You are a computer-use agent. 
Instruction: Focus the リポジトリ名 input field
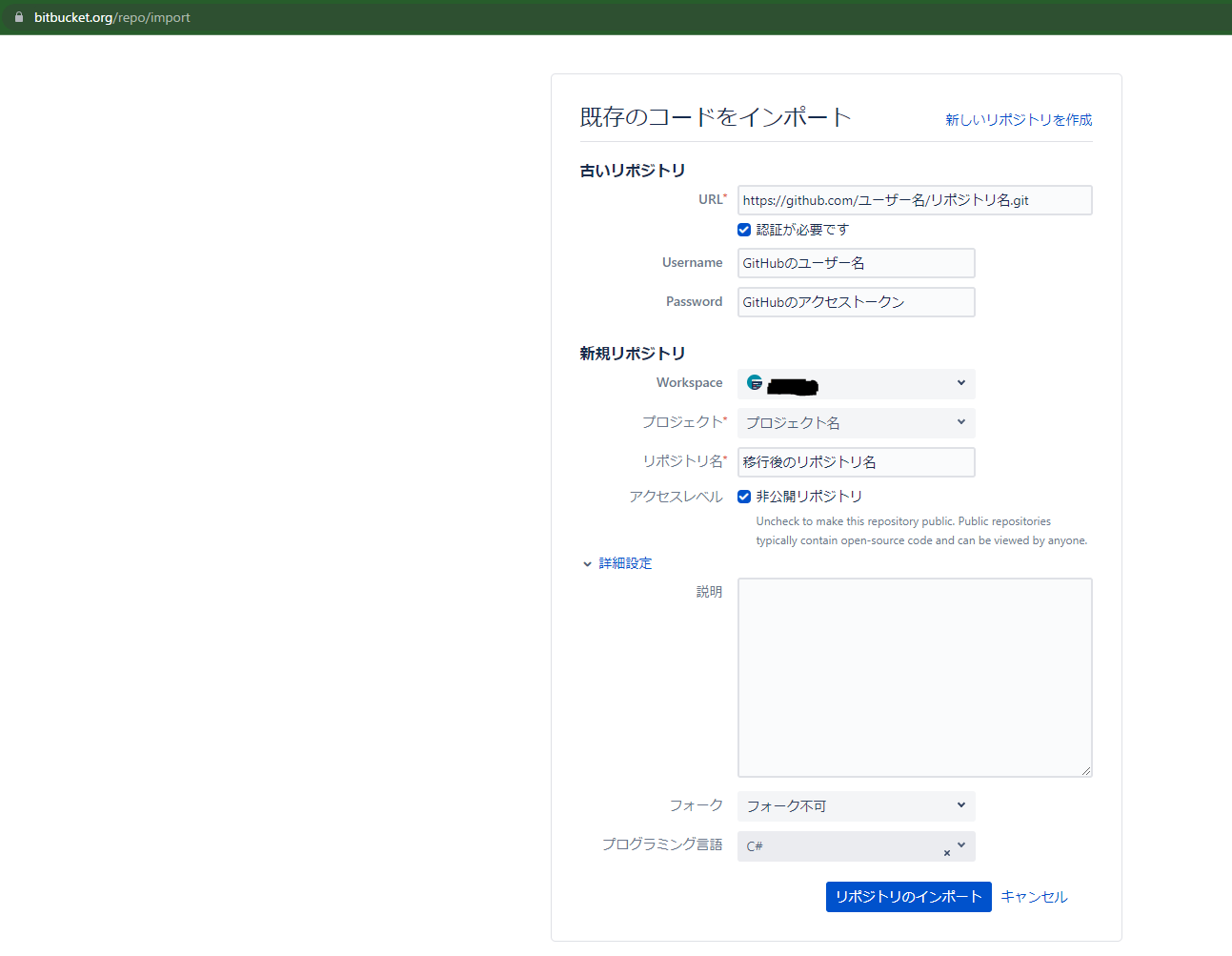pyautogui.click(x=857, y=462)
